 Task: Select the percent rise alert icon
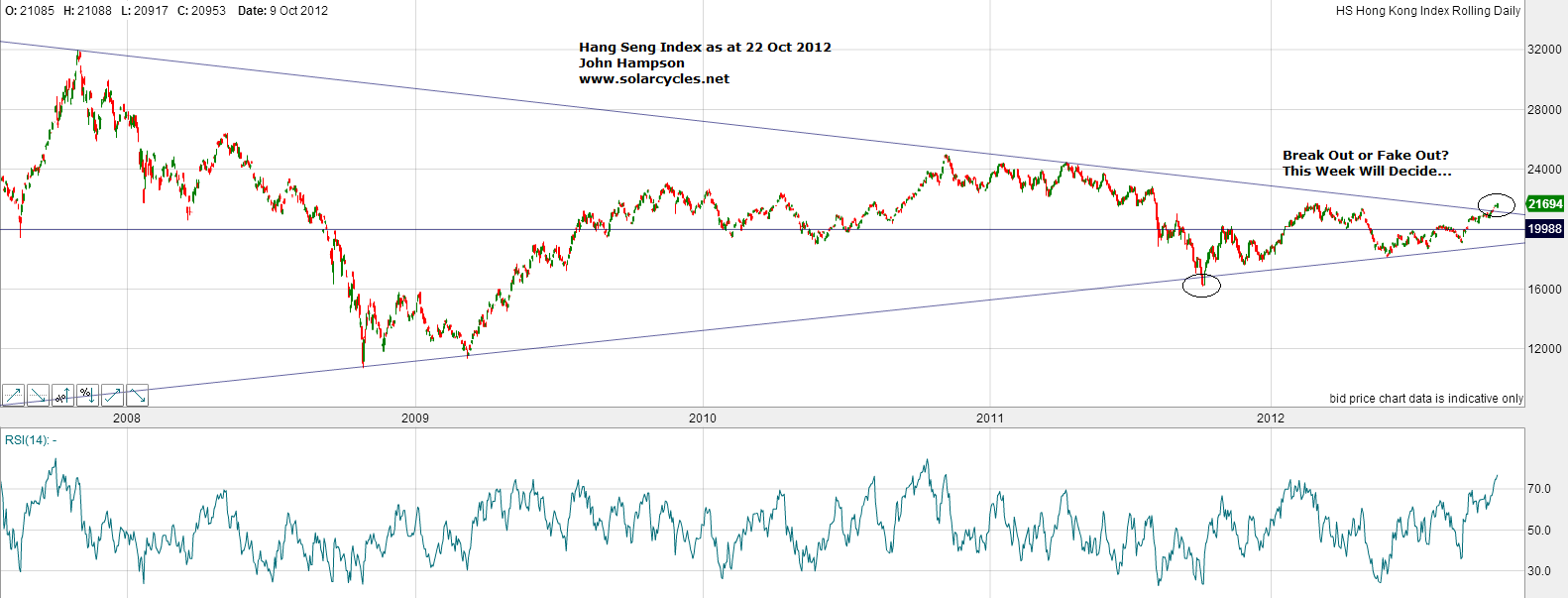[62, 396]
